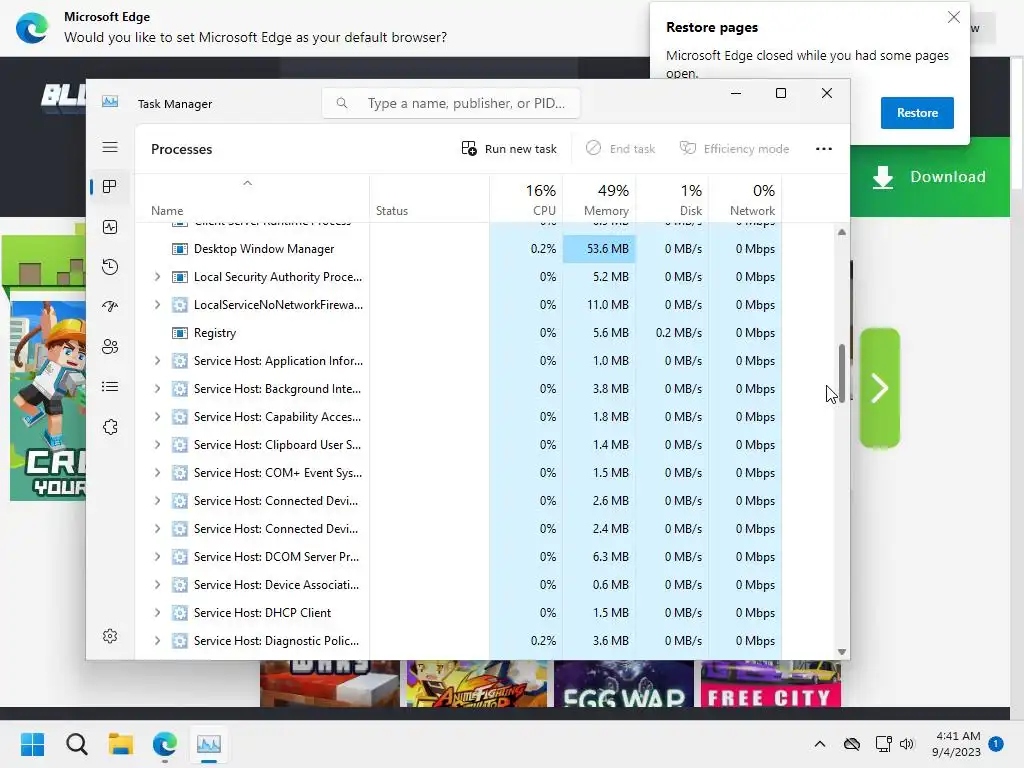Select the Registry process row

click(458, 333)
